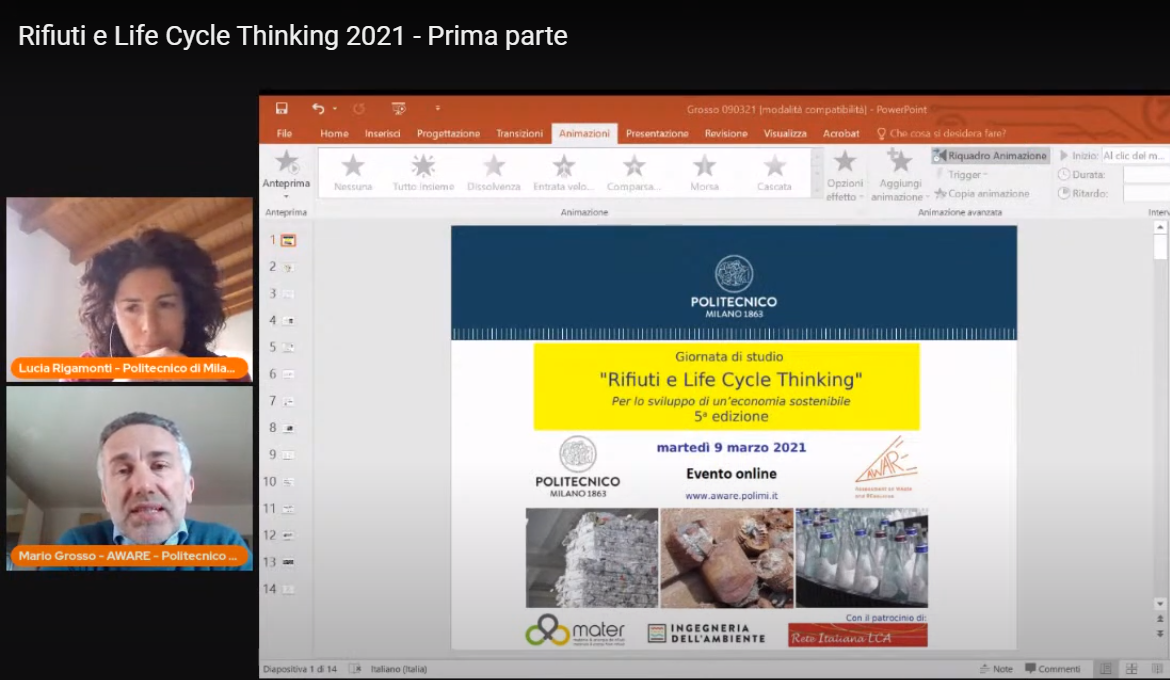
Task: Click the Save icon in PowerPoint title bar
Action: pos(281,108)
